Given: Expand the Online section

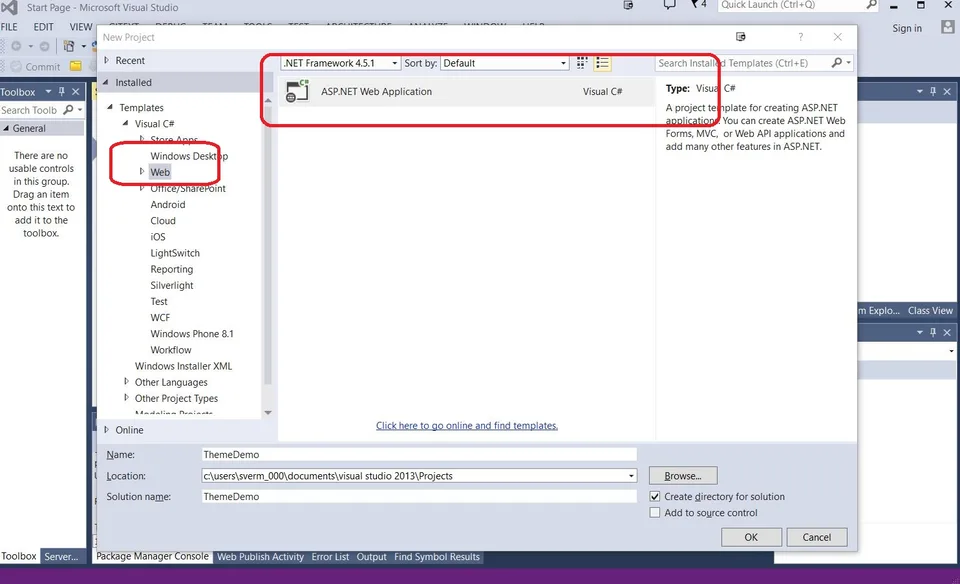Looking at the screenshot, I should pos(107,430).
